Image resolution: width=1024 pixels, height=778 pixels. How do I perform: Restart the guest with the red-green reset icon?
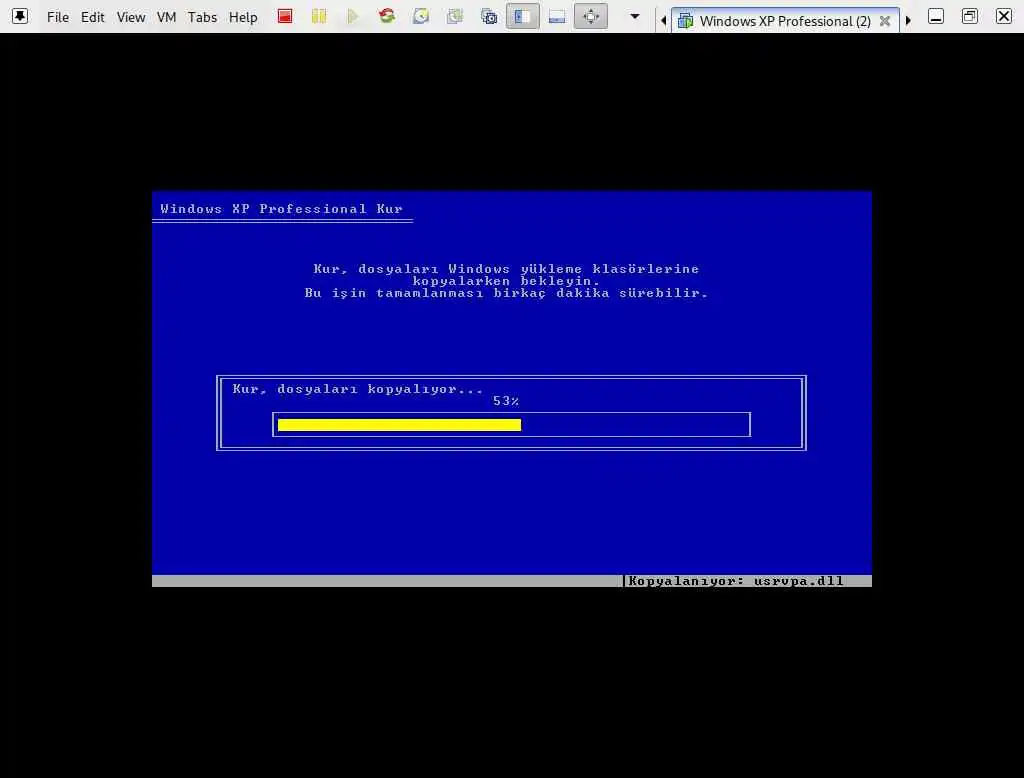click(387, 16)
